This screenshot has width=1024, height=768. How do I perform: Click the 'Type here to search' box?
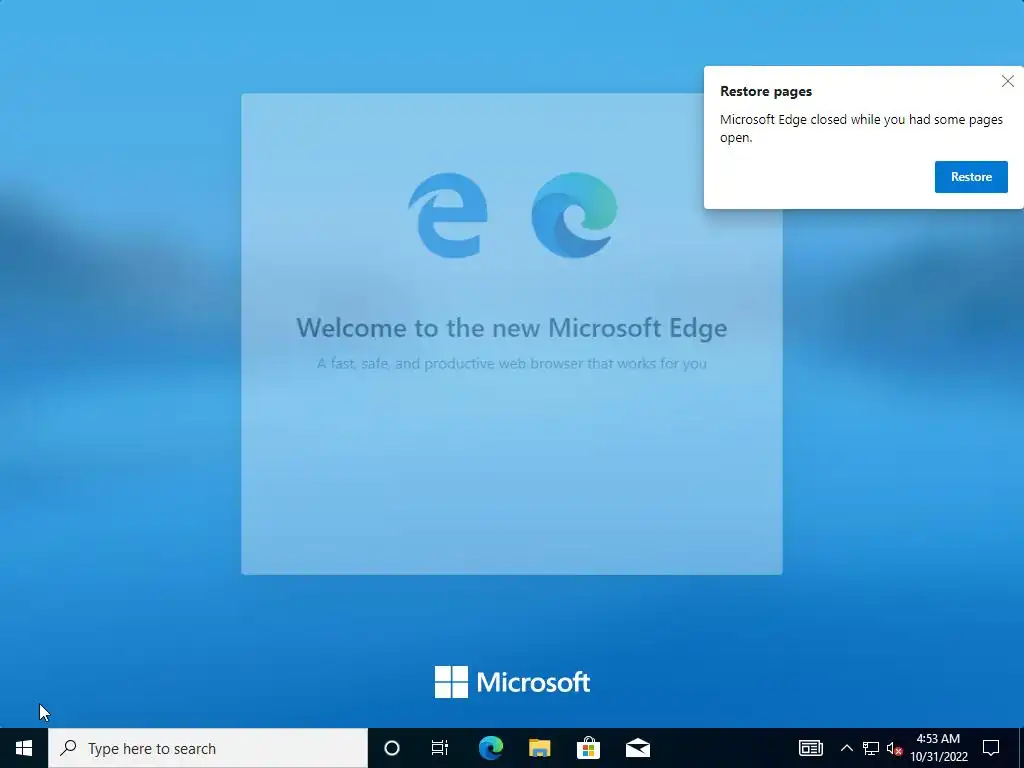[x=208, y=748]
